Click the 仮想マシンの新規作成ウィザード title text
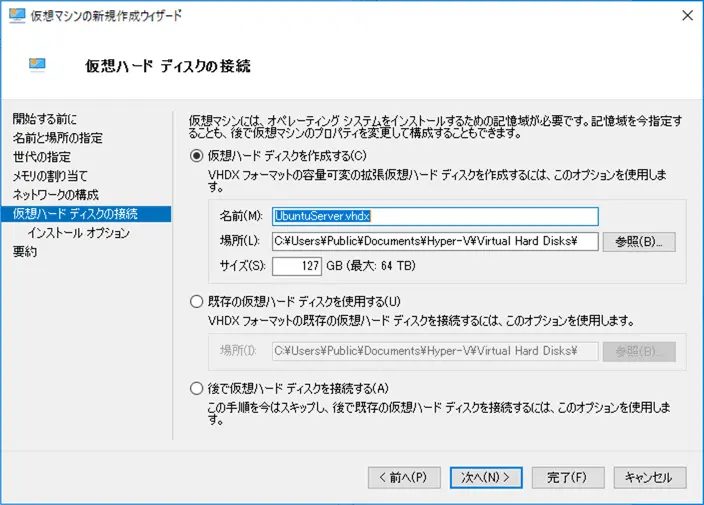 coord(106,16)
